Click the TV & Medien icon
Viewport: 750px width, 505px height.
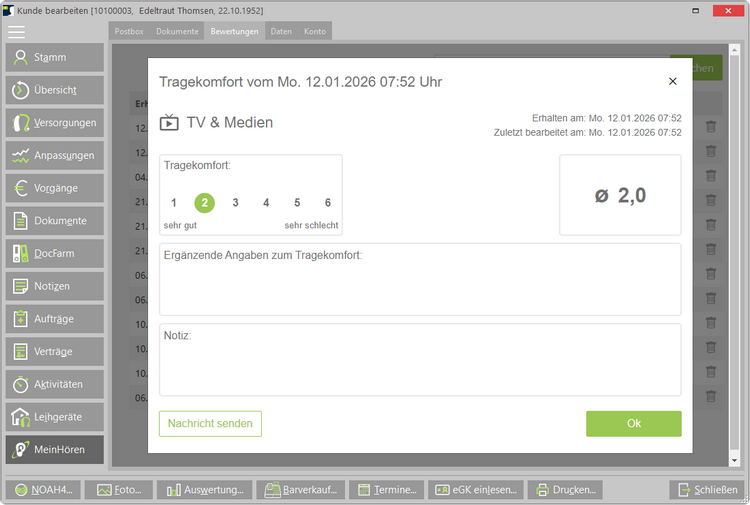coord(169,122)
